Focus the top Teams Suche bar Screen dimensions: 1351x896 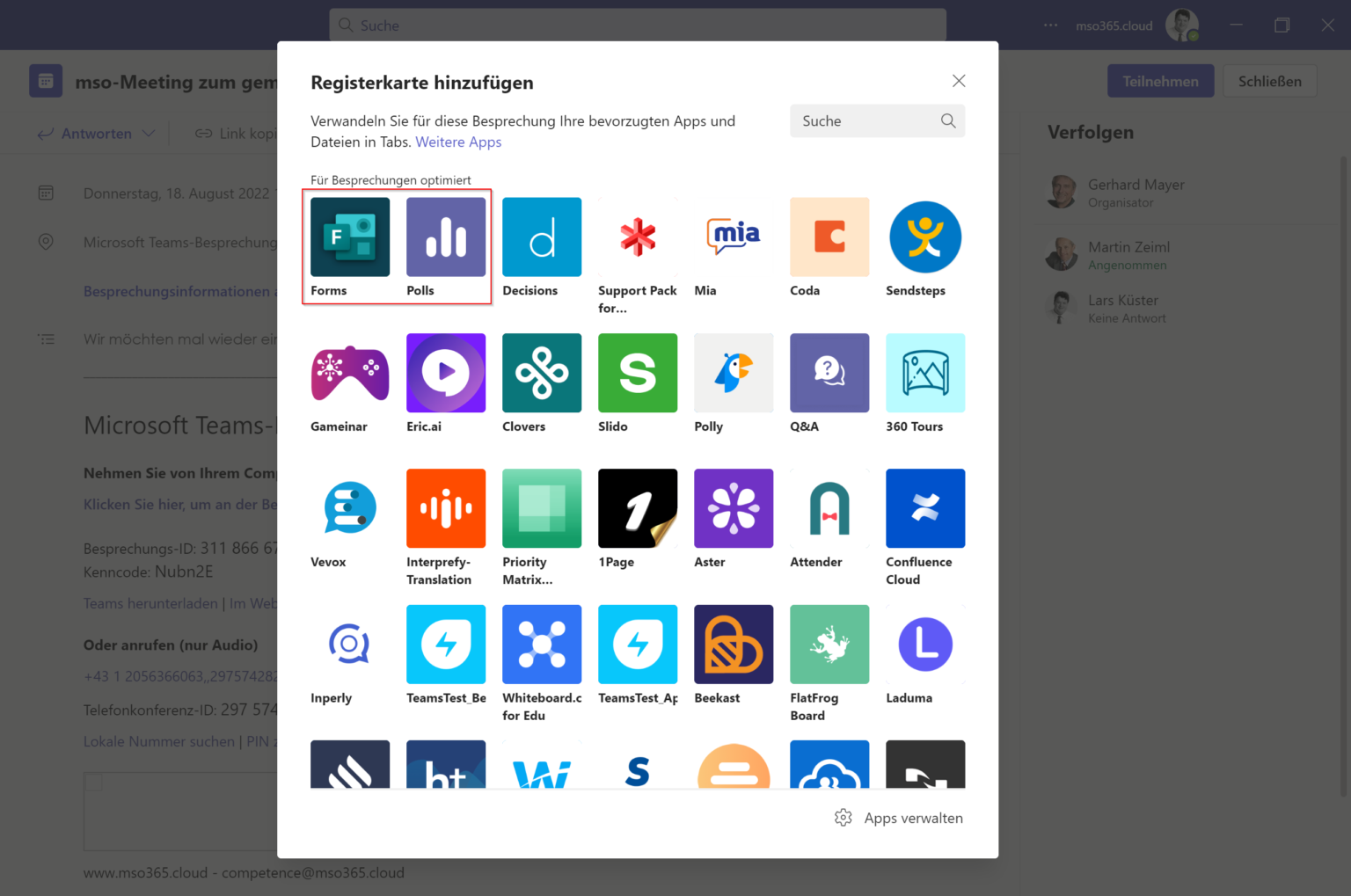[x=638, y=25]
